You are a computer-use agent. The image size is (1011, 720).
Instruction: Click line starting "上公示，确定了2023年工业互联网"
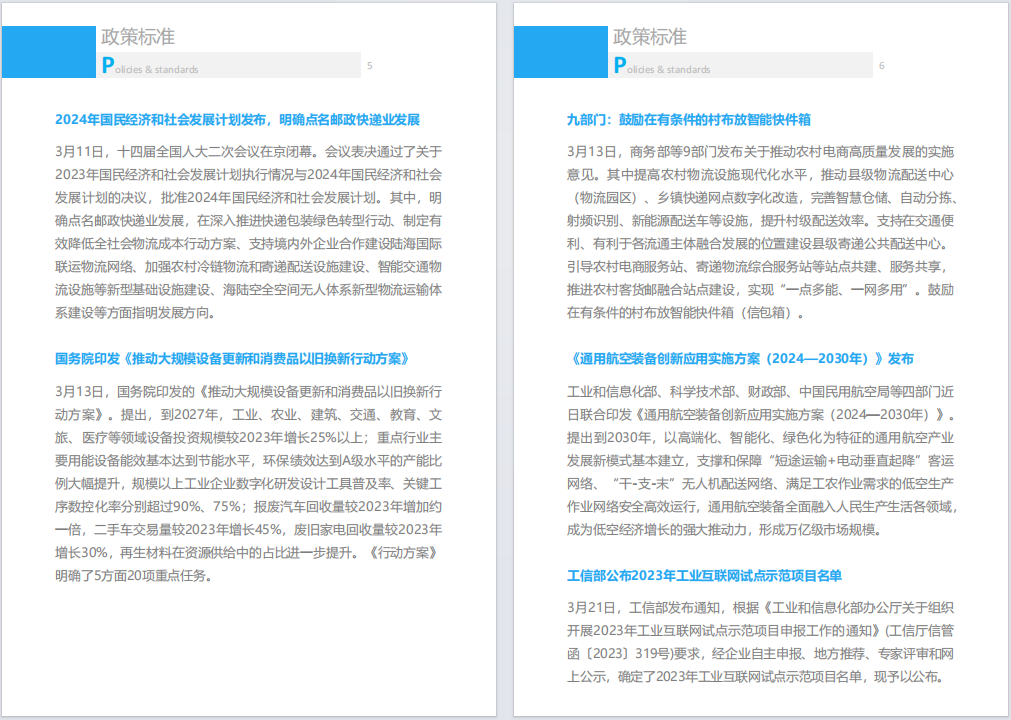758,677
